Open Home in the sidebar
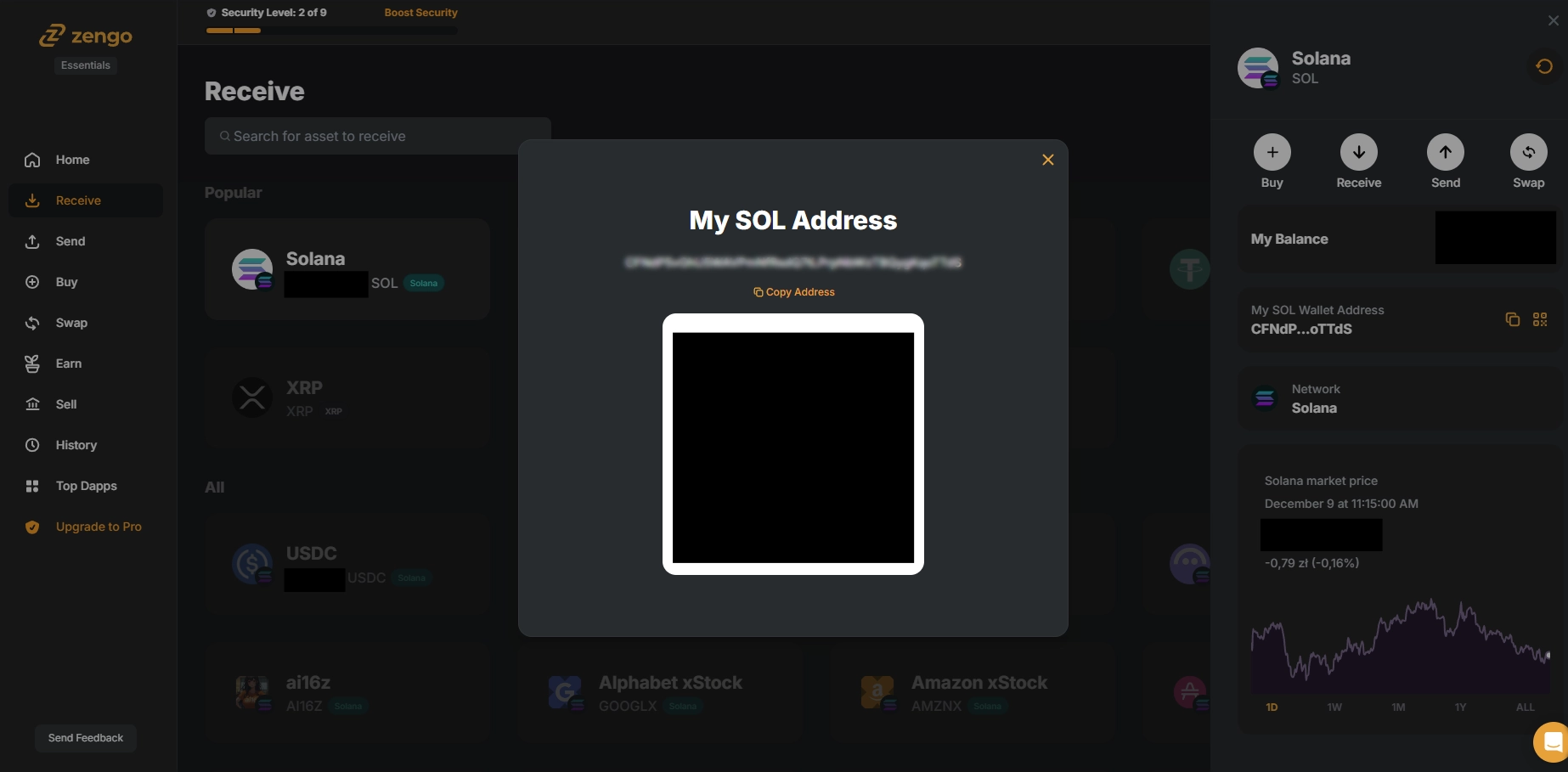The height and width of the screenshot is (772, 1568). [72, 160]
